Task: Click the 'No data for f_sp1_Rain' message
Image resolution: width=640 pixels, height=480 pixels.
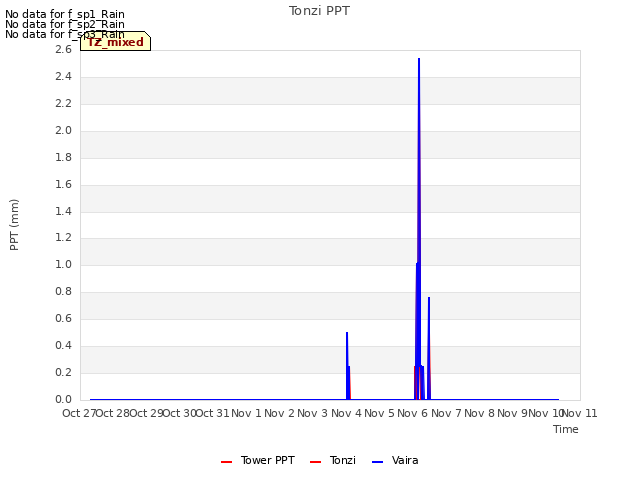Action: pyautogui.click(x=65, y=14)
